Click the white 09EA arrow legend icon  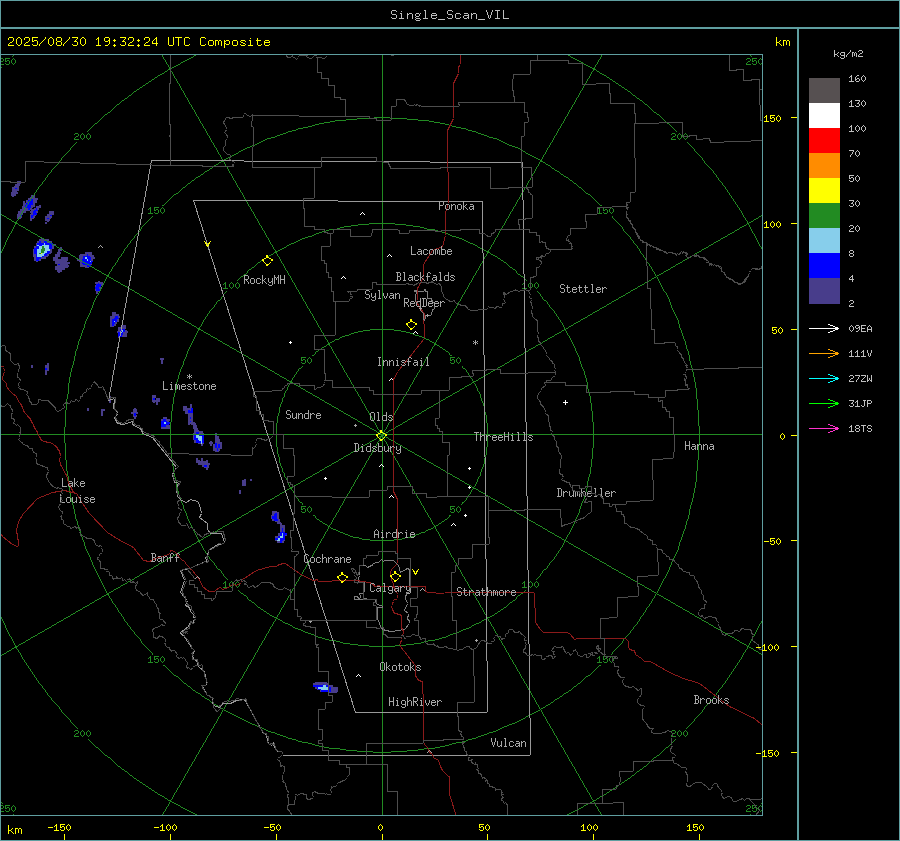824,328
